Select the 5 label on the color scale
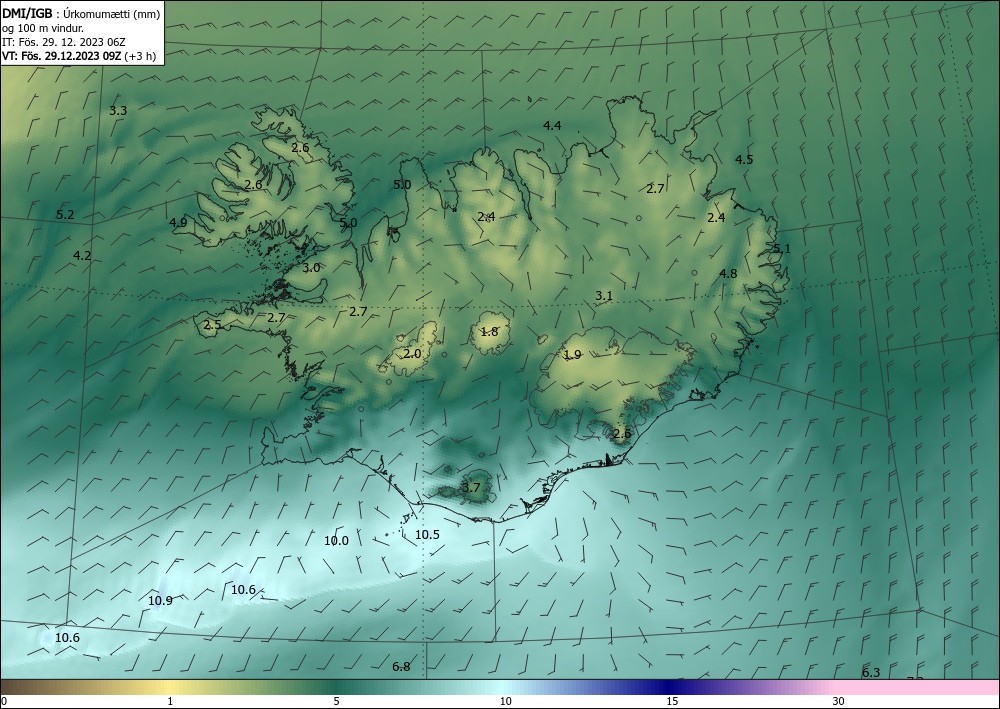The height and width of the screenshot is (709, 1000). [336, 701]
